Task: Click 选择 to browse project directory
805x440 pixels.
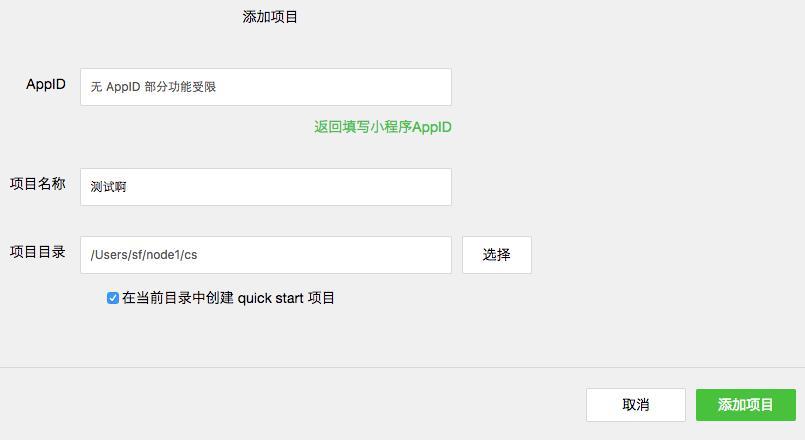Action: tap(496, 255)
